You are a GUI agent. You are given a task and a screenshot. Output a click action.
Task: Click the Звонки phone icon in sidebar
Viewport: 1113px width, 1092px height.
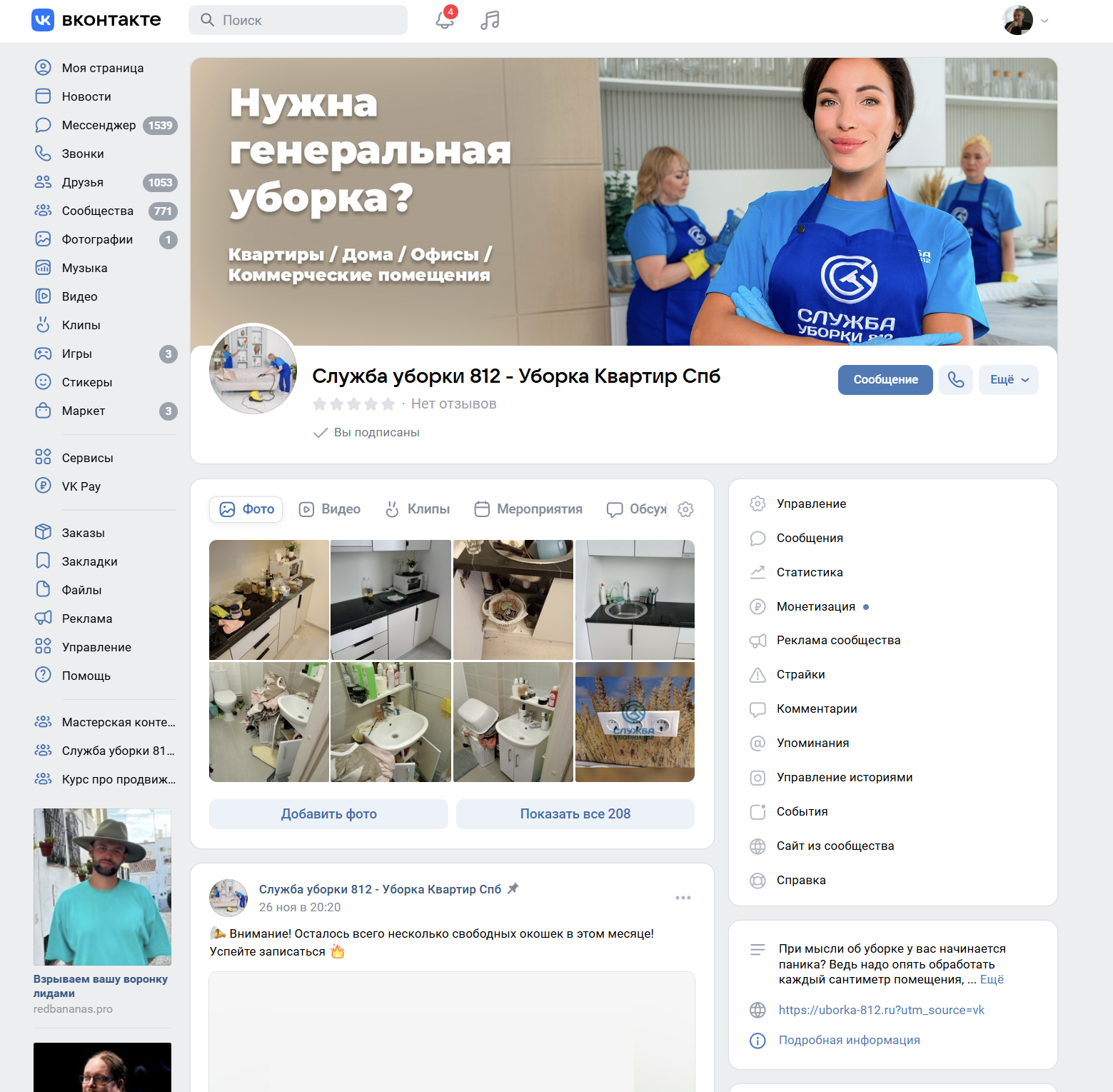point(43,154)
